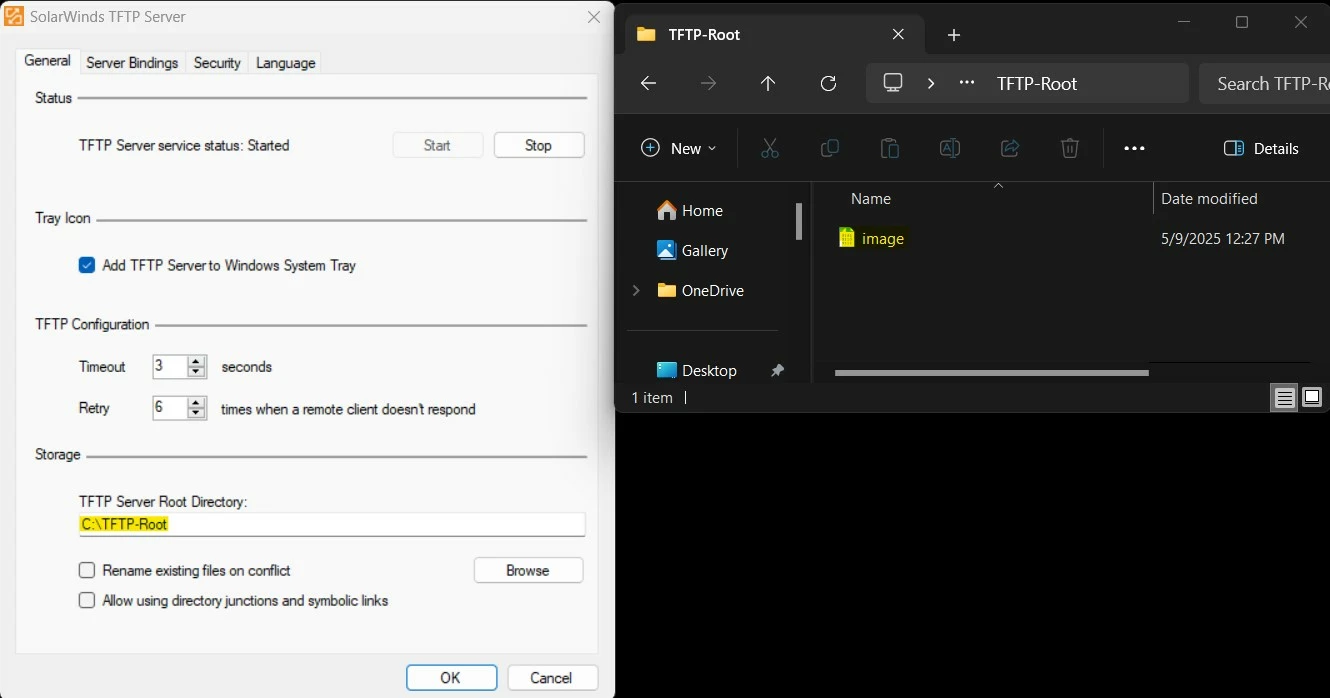Switch to large icons view in status bar
Image resolution: width=1330 pixels, height=698 pixels.
pyautogui.click(x=1312, y=398)
